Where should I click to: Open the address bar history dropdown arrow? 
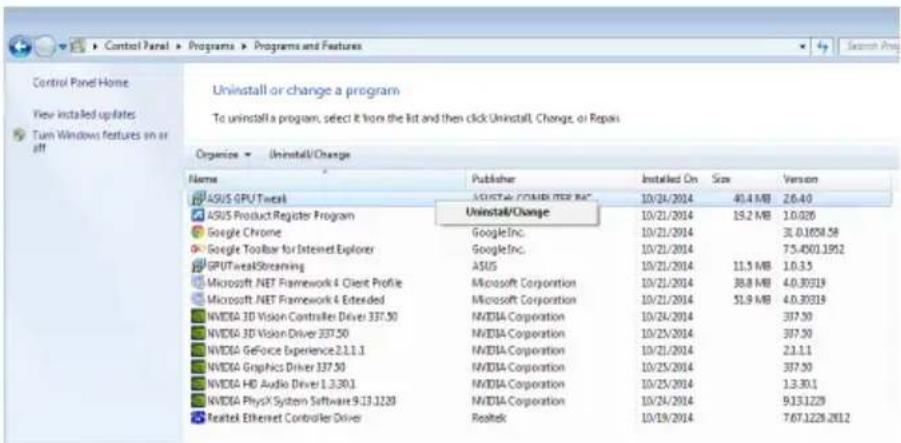804,47
